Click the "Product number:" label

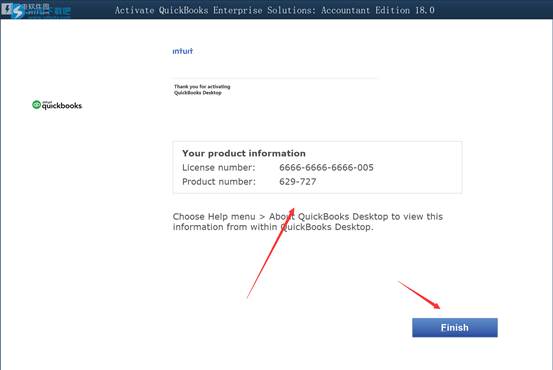219,182
